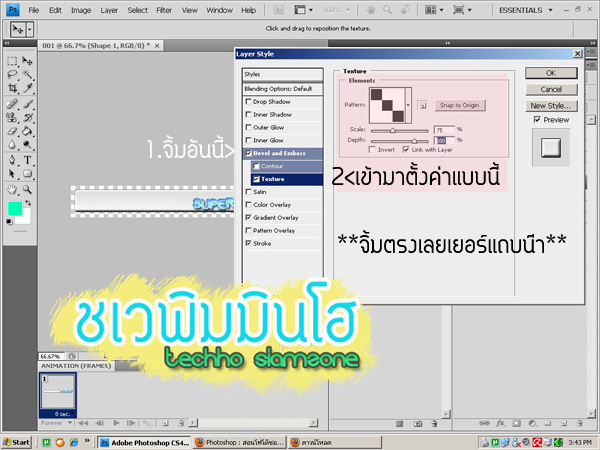
Task: Click OK in Layer Style dialog
Action: click(x=551, y=73)
